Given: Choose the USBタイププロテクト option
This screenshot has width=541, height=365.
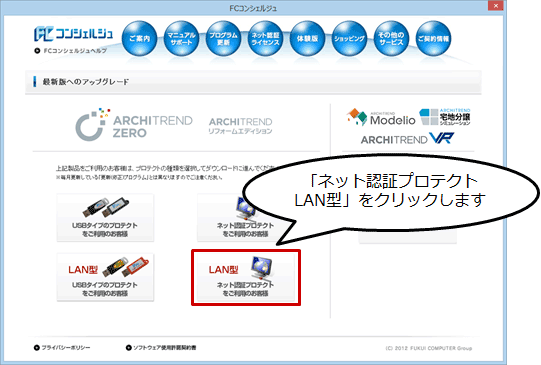Looking at the screenshot, I should [x=105, y=217].
